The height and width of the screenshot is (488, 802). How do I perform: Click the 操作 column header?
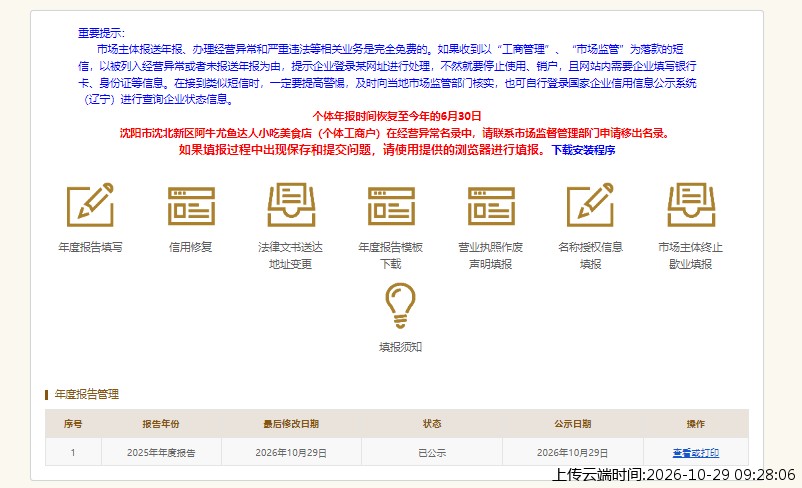pos(696,424)
